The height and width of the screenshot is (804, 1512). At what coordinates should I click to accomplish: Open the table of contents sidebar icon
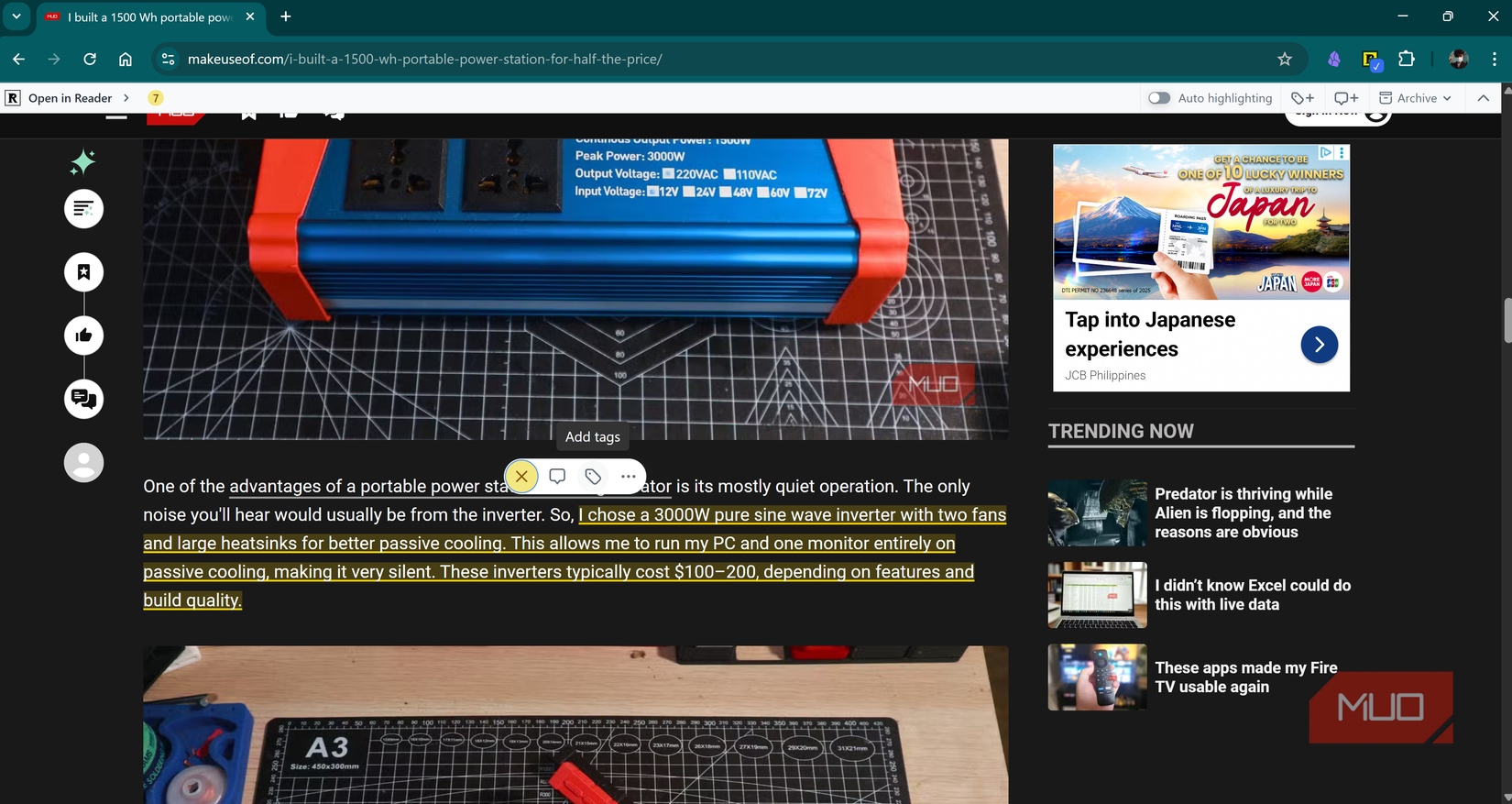point(83,209)
